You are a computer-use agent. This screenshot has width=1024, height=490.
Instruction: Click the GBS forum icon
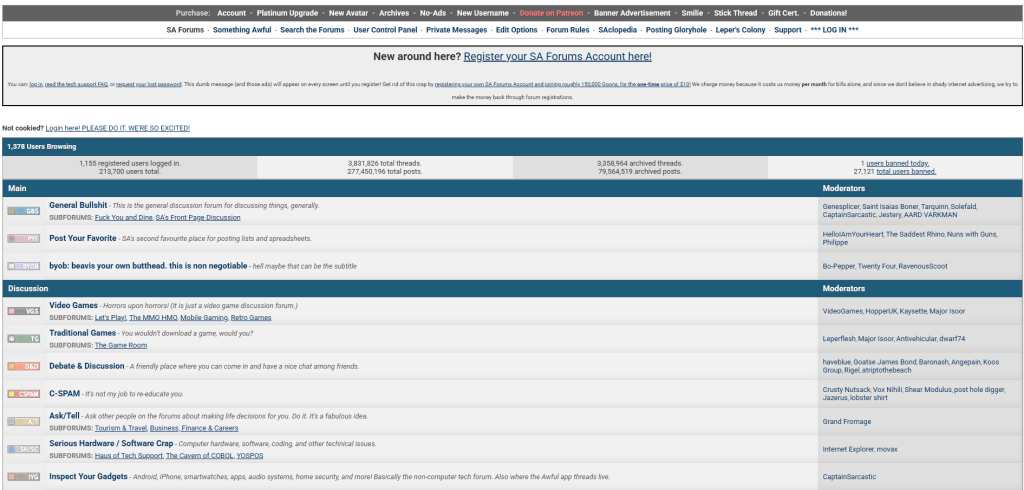coord(24,211)
